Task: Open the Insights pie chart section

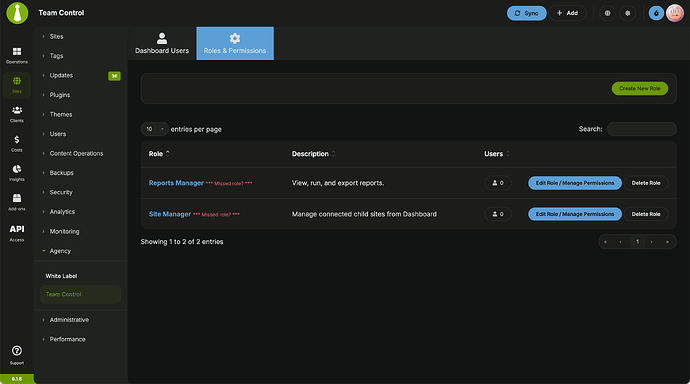Action: (17, 173)
